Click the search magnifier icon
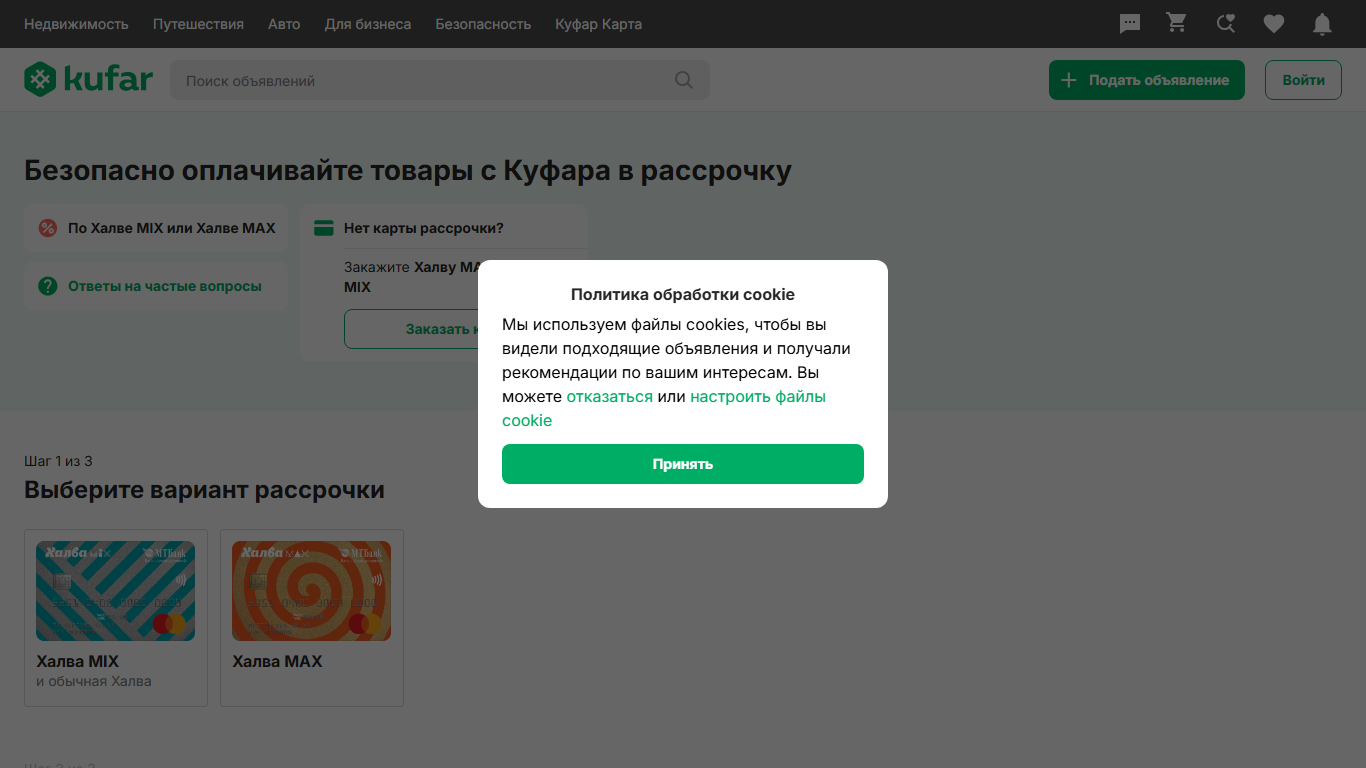1366x768 pixels. (684, 80)
